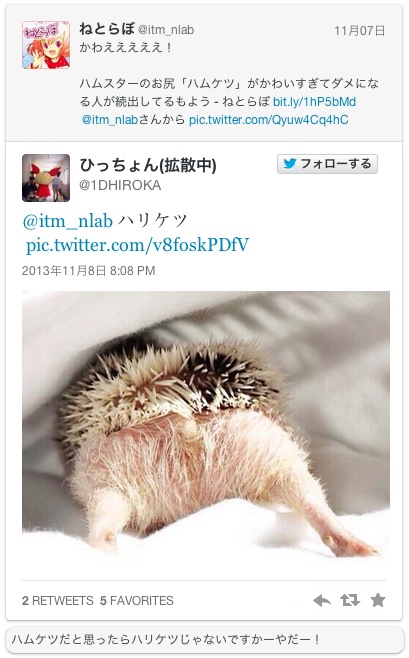Click the favorite star icon

coord(378,600)
